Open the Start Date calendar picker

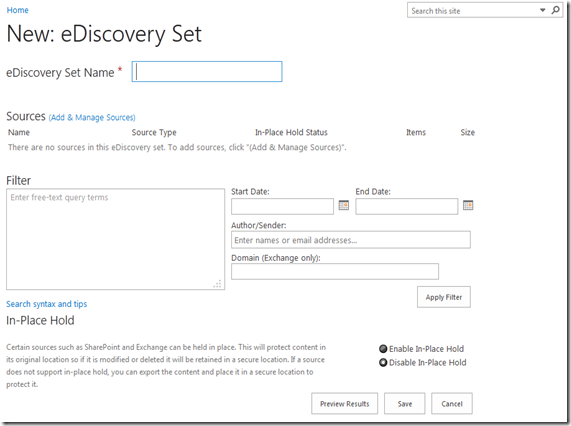click(x=344, y=205)
